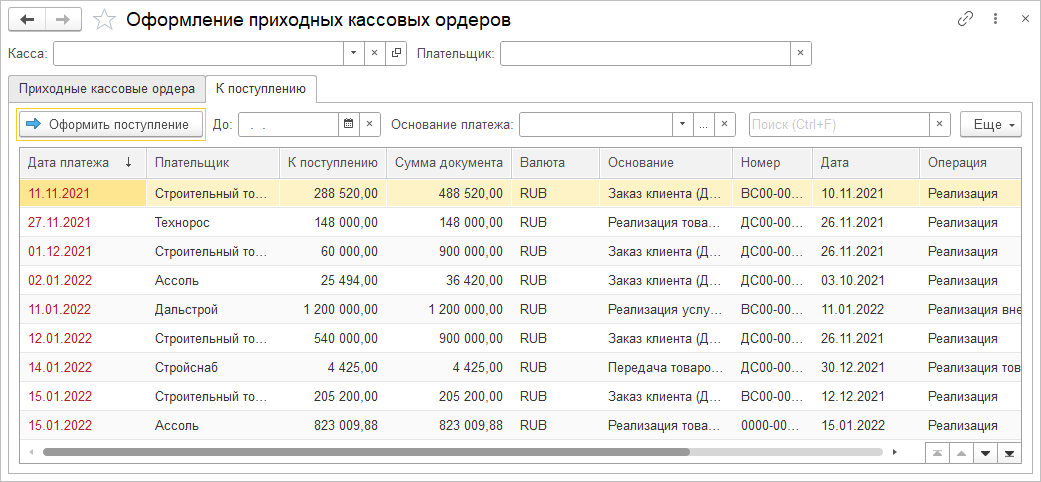Click the Операция column header
The height and width of the screenshot is (482, 1041).
point(971,163)
